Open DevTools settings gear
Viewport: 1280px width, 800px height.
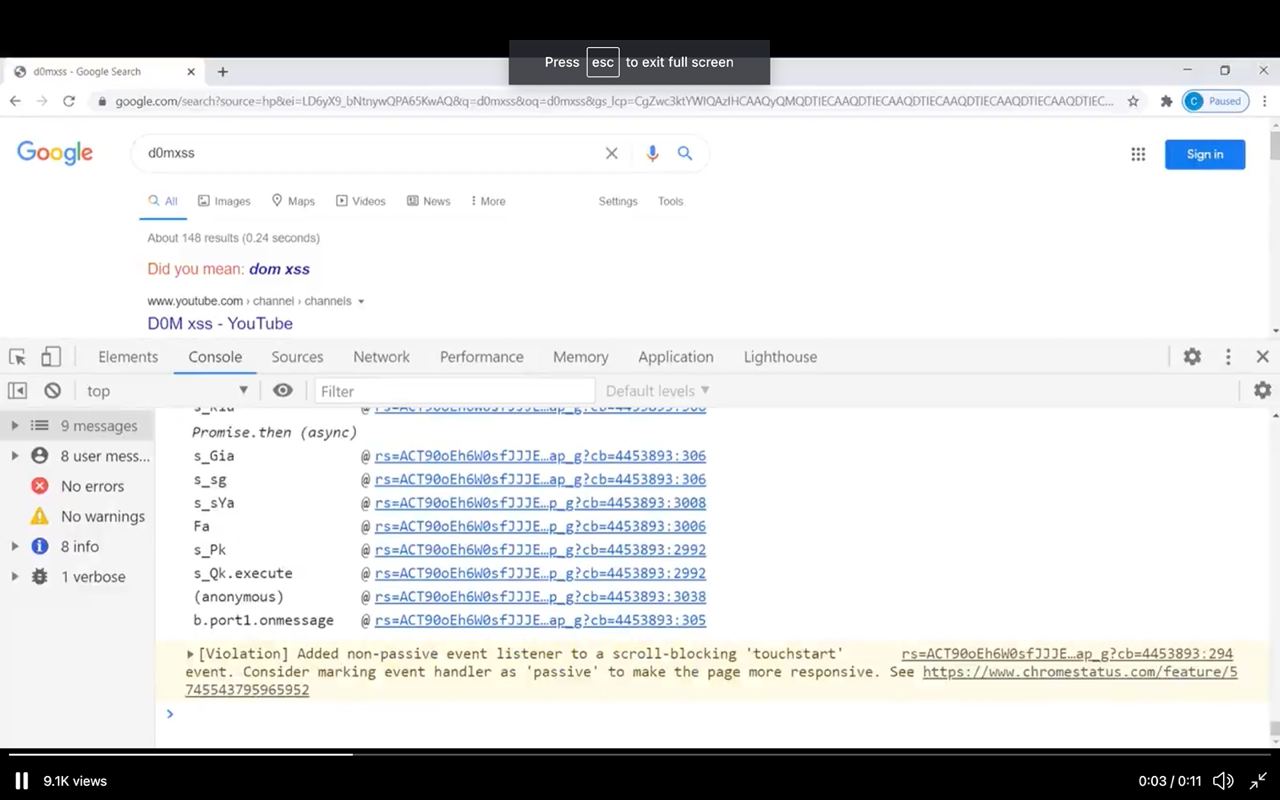pyautogui.click(x=1192, y=357)
